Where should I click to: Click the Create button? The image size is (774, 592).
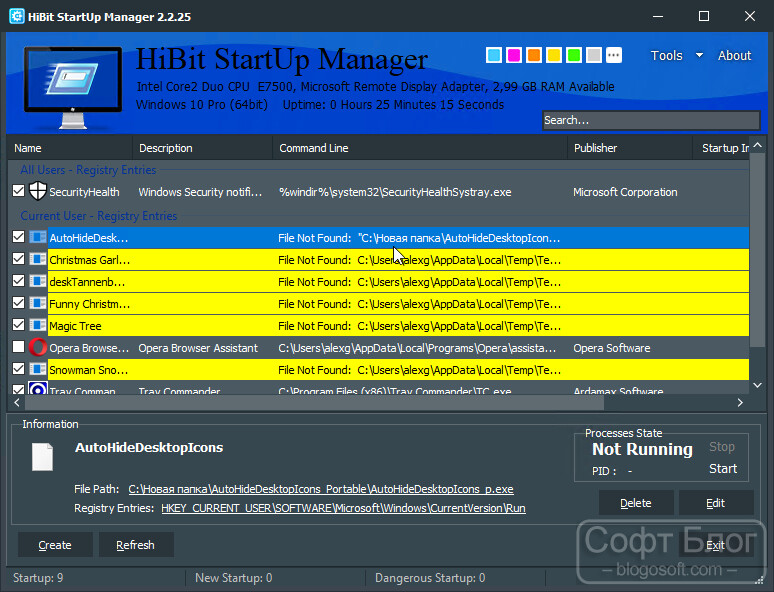pos(55,545)
